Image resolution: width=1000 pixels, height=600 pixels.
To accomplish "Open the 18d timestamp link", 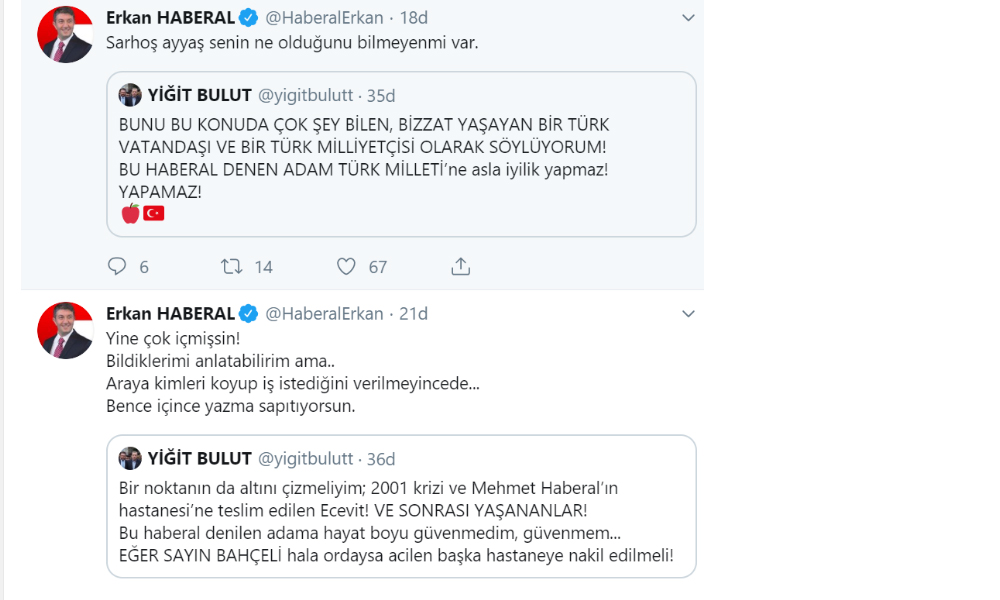I will 414,18.
